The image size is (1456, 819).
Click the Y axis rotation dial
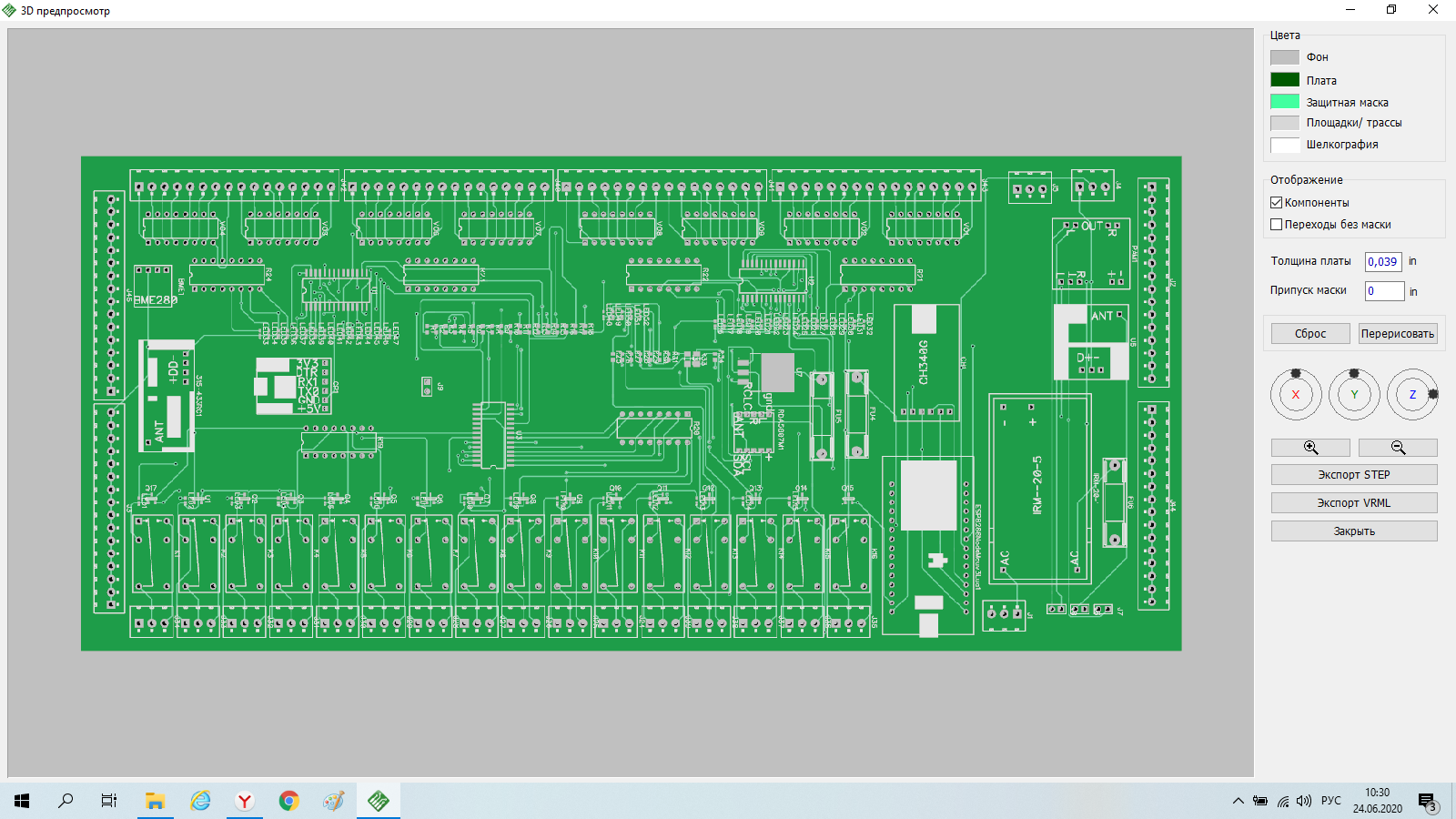click(1354, 395)
